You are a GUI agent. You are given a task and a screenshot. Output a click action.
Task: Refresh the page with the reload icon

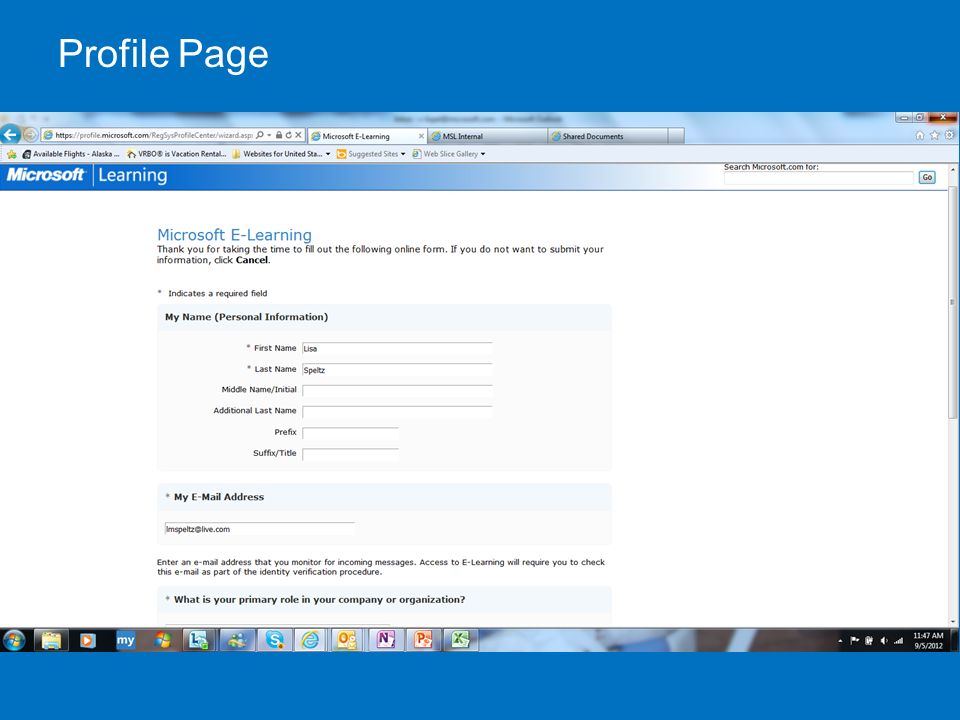(x=288, y=135)
